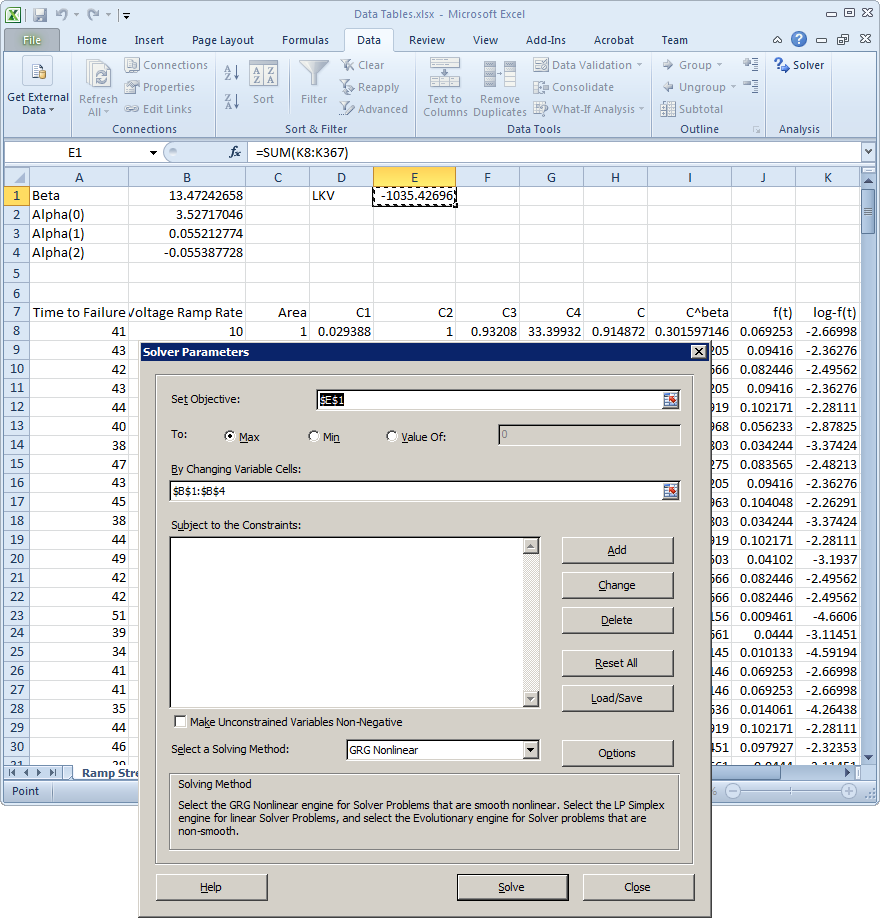
Task: Enable Make Unconstrained Variables Non-Negative checkbox
Action: pos(181,722)
